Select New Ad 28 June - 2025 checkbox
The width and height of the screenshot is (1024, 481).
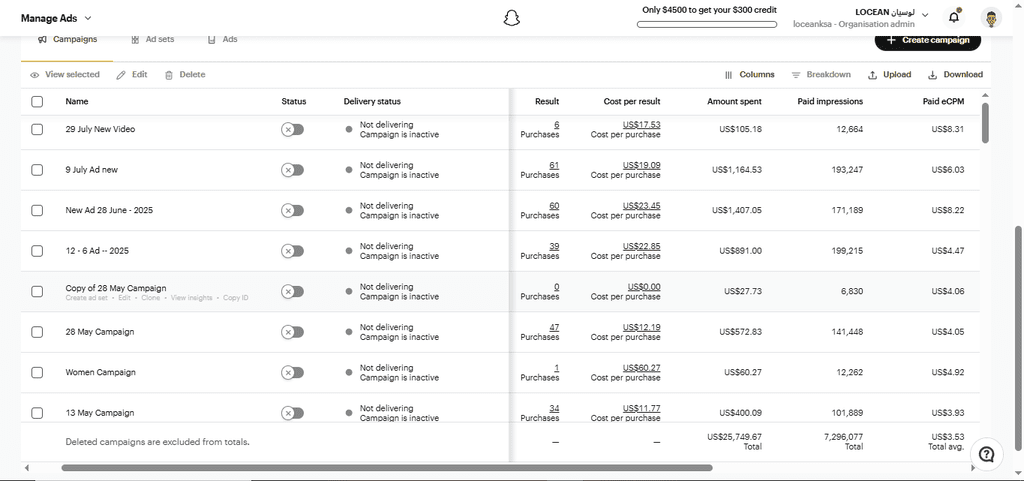click(37, 210)
